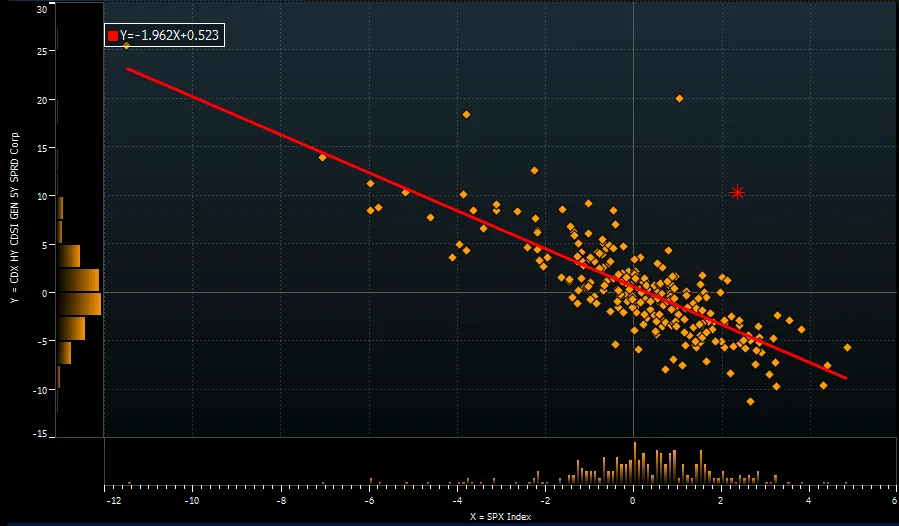
Task: Click the data point near X -2, Y 13
Action: 534,170
